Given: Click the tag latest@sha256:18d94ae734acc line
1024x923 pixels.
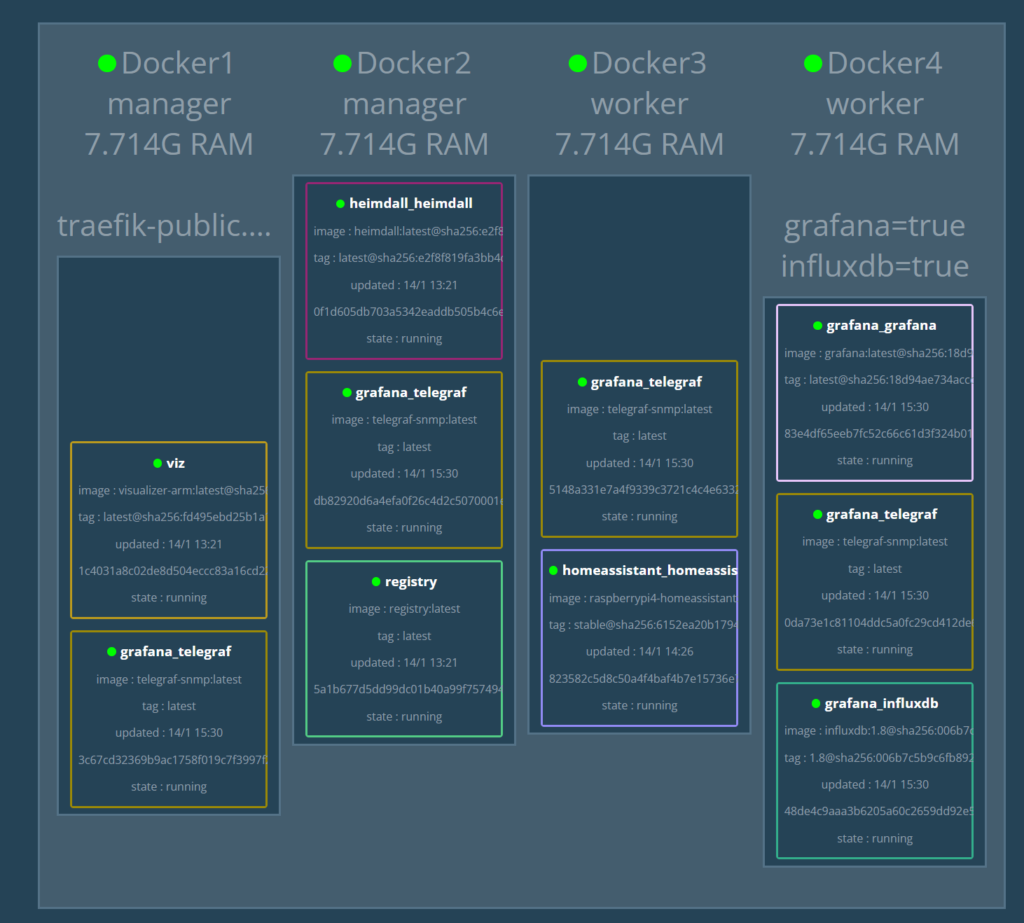Looking at the screenshot, I should pos(878,380).
